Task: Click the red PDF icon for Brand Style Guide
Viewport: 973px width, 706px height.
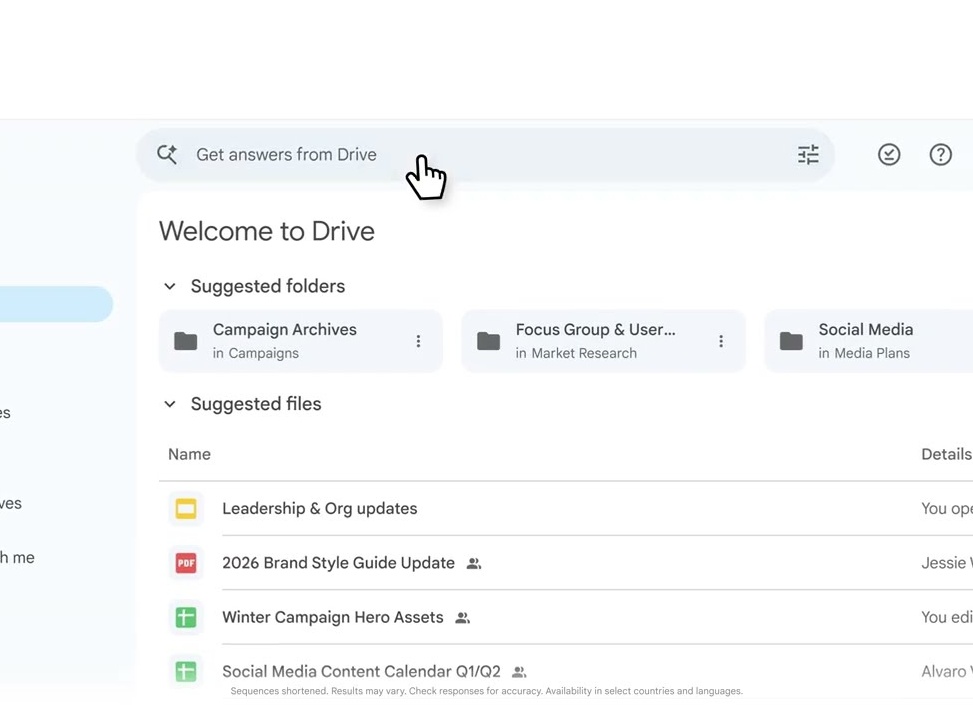Action: pos(186,563)
